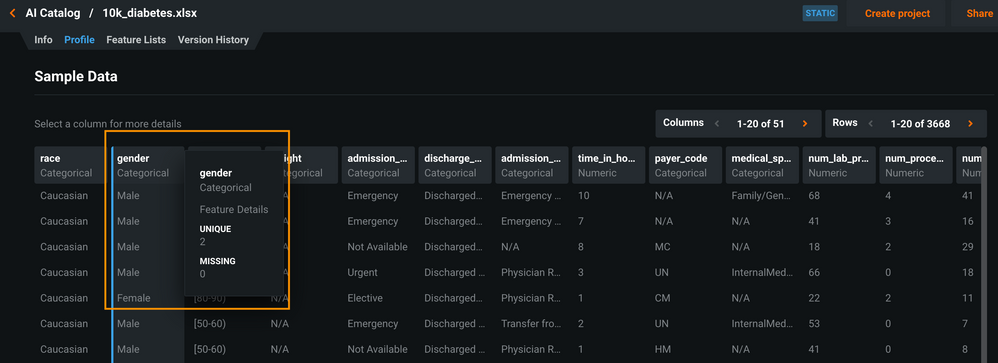This screenshot has height=363, width=998.
Task: Select the num_lab_procedures column header
Action: click(839, 166)
